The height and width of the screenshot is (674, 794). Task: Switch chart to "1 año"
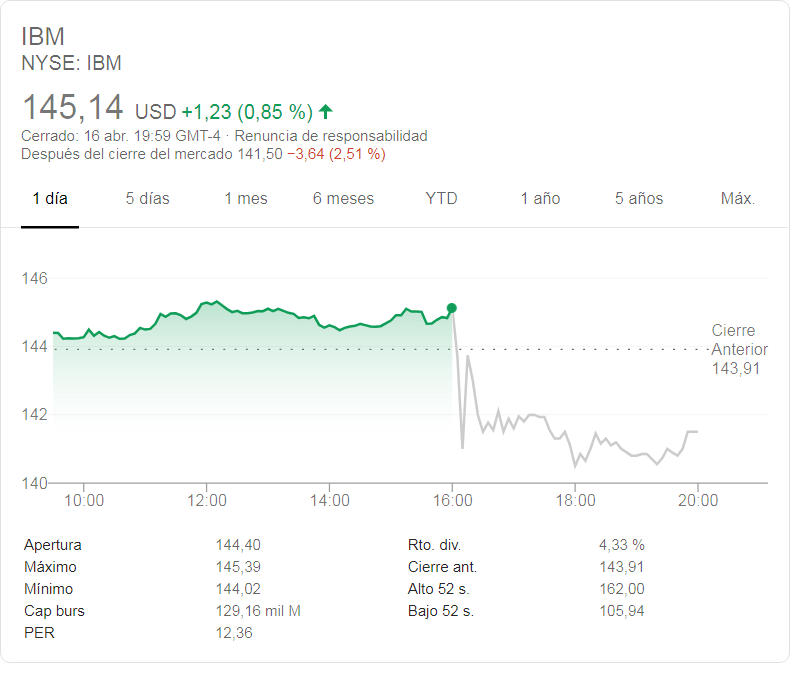(x=540, y=198)
